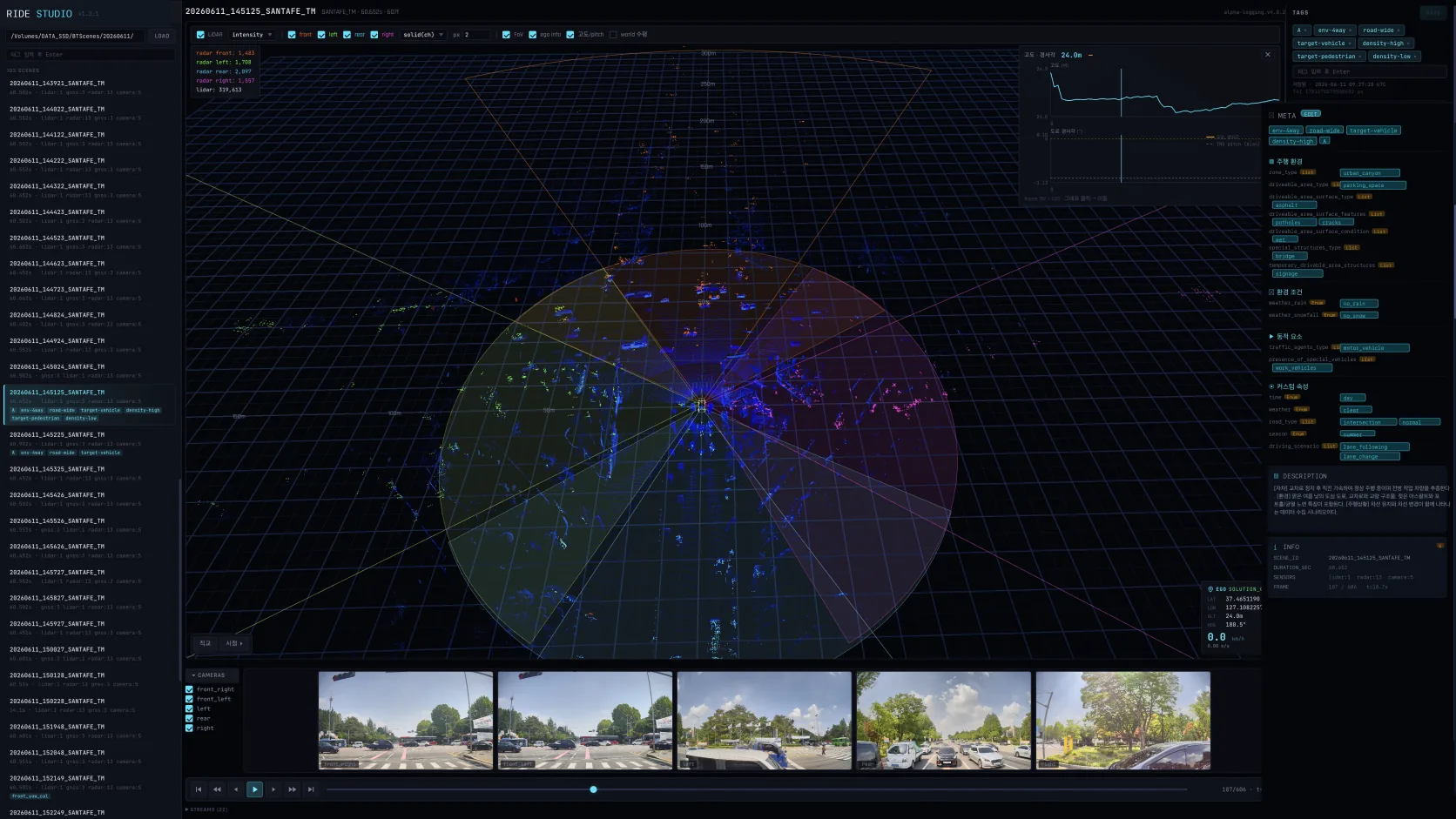1456x819 pixels.
Task: Jump to last frame in playback bar
Action: pos(311,789)
